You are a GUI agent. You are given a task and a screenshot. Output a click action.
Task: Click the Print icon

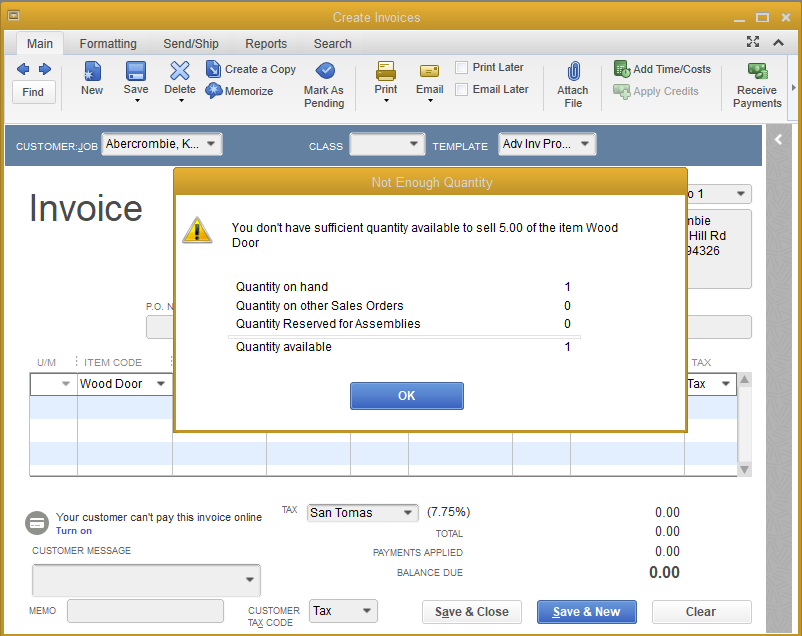point(386,71)
